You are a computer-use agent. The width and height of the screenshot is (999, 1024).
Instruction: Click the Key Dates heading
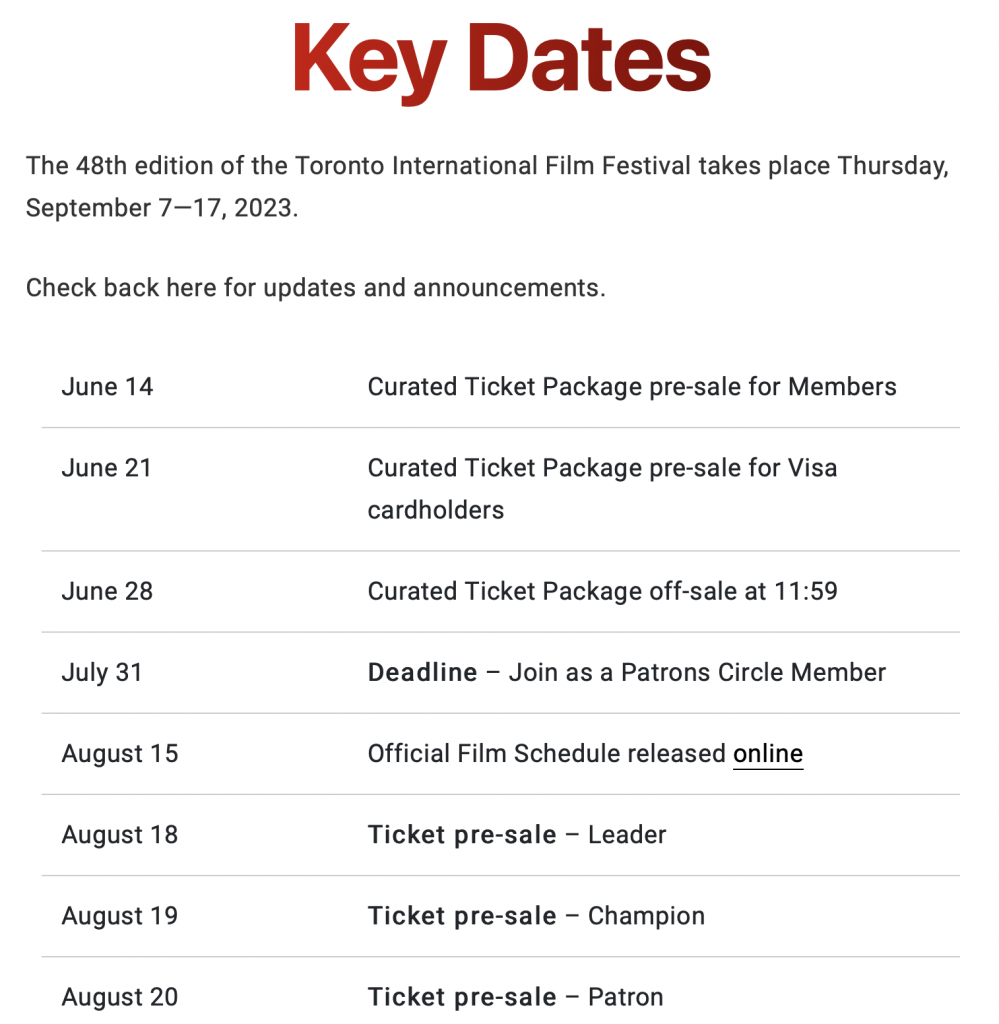(501, 62)
